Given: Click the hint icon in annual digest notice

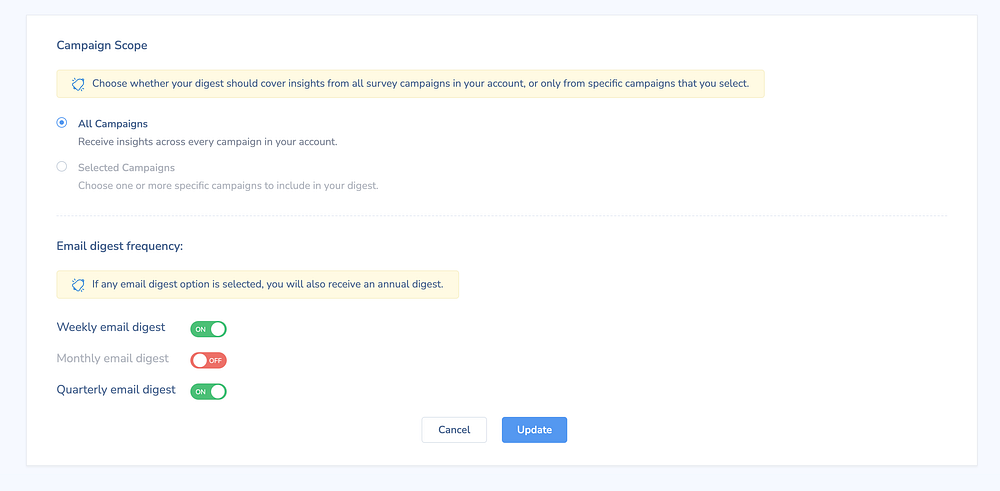Looking at the screenshot, I should point(78,285).
